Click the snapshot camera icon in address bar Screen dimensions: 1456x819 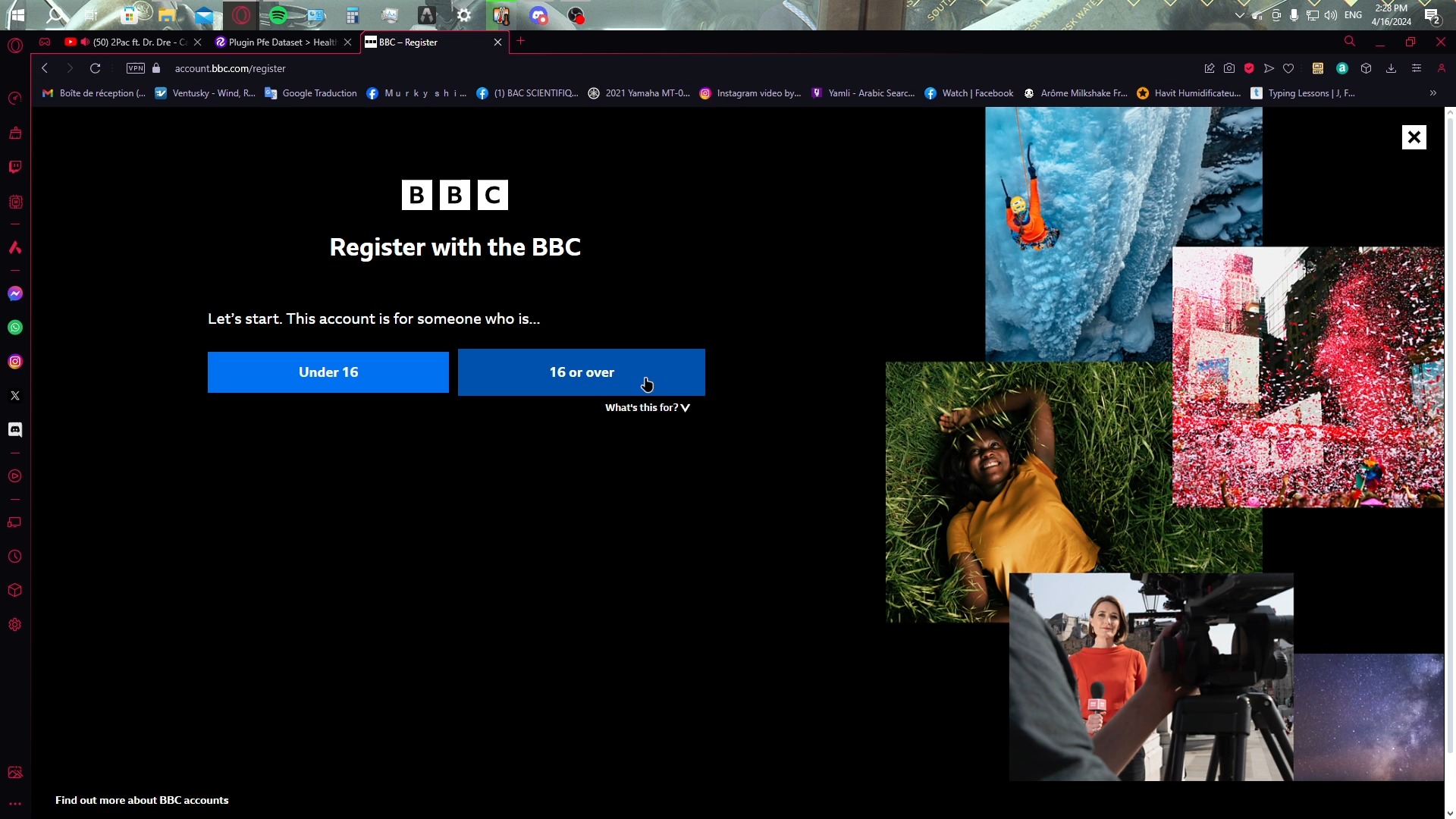(1229, 68)
